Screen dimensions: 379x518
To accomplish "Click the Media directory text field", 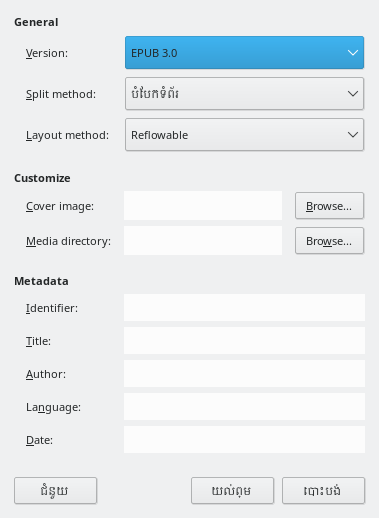I will [203, 241].
